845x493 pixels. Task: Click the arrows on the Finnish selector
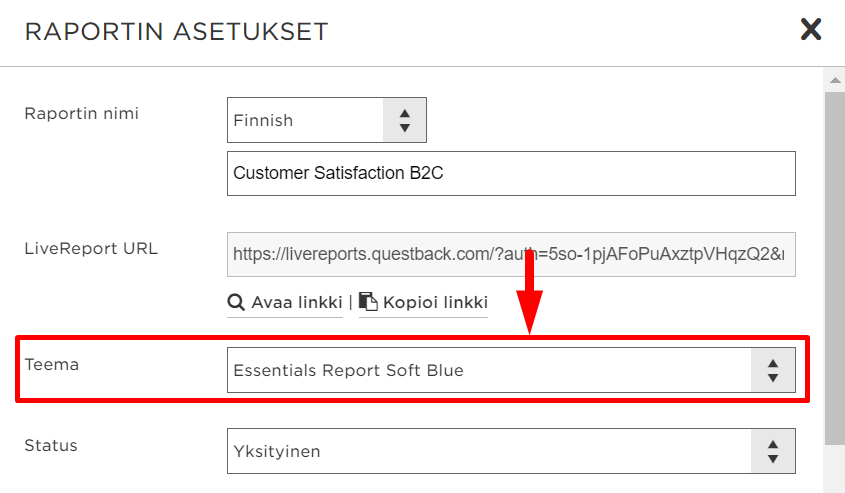click(x=405, y=120)
